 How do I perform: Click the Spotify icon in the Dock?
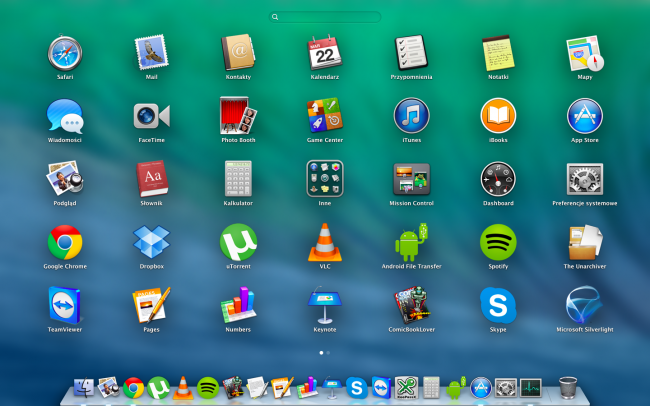coord(208,388)
